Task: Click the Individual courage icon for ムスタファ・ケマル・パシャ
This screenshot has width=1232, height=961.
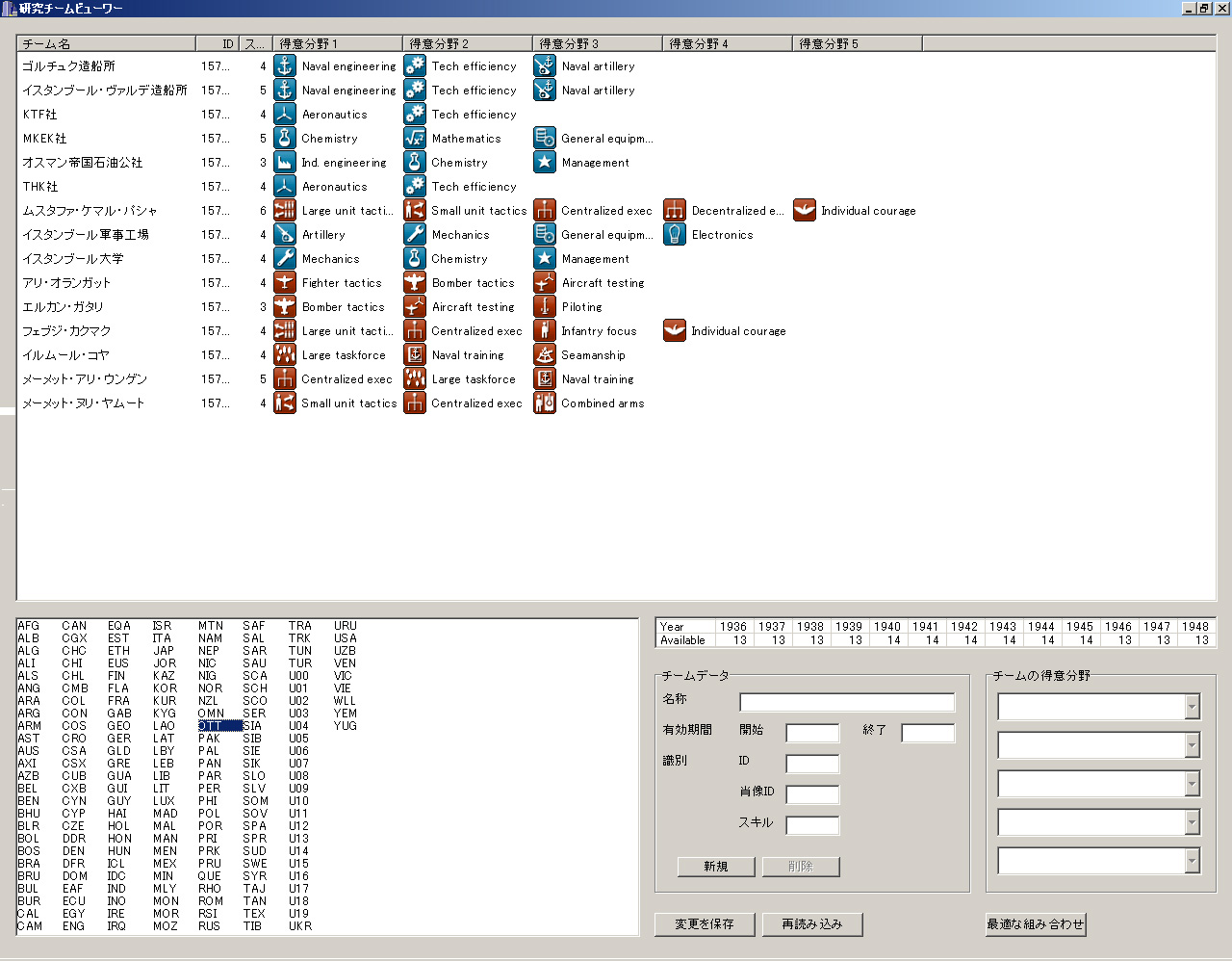Action: pos(805,210)
